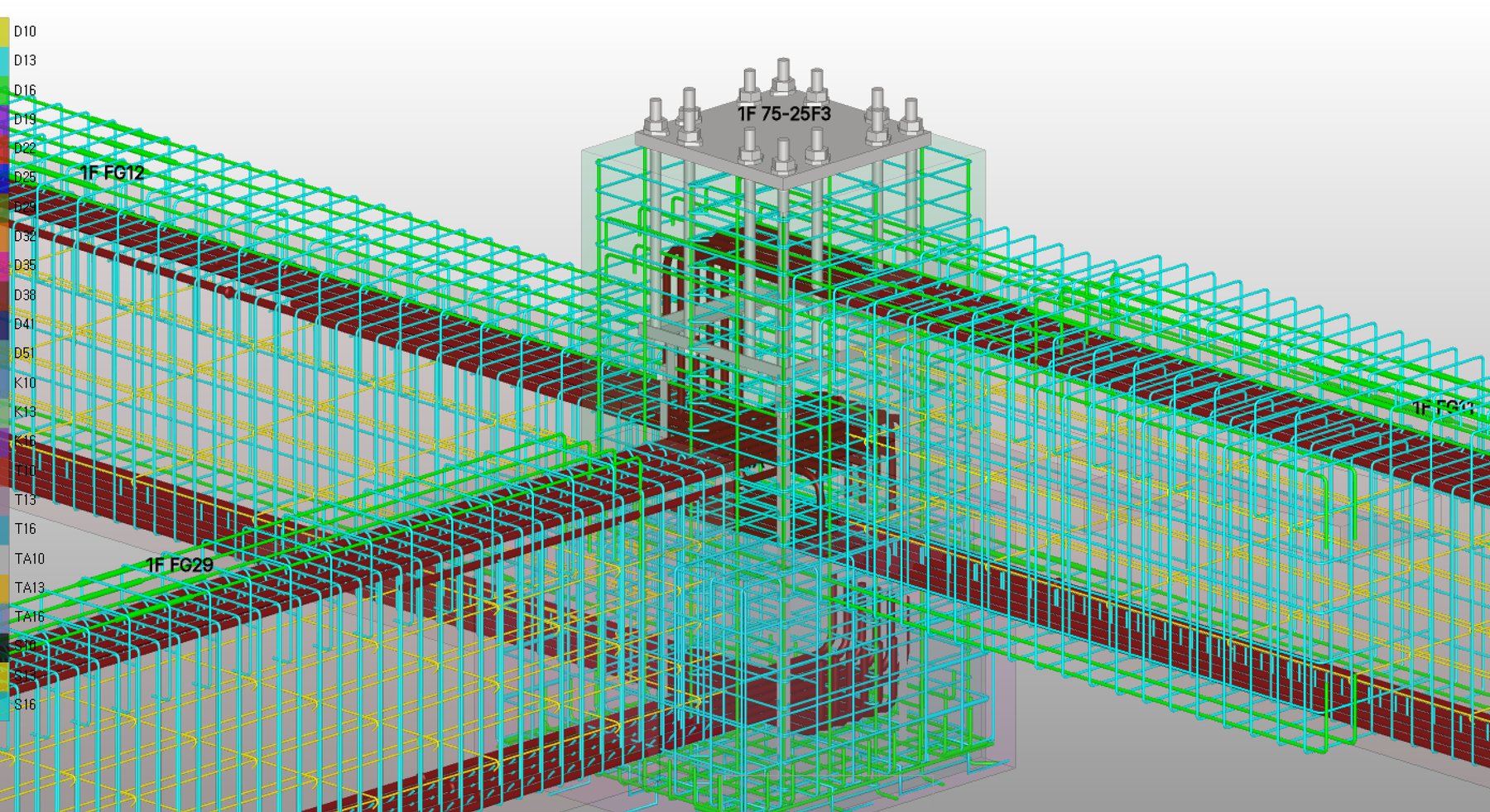Click the T13 legend label
Image resolution: width=1490 pixels, height=812 pixels.
pyautogui.click(x=25, y=499)
